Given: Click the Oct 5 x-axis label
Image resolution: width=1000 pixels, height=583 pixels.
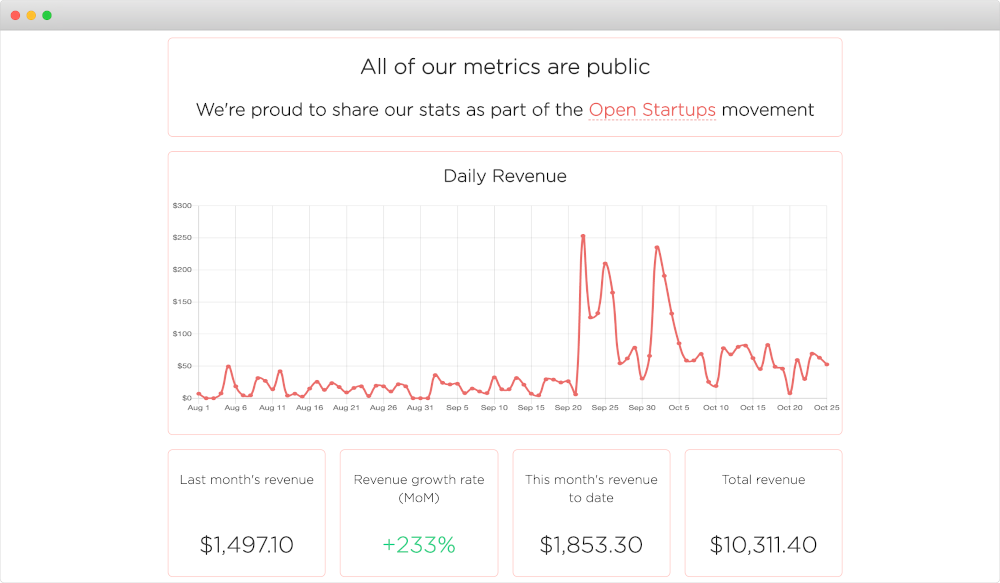Looking at the screenshot, I should coord(679,408).
